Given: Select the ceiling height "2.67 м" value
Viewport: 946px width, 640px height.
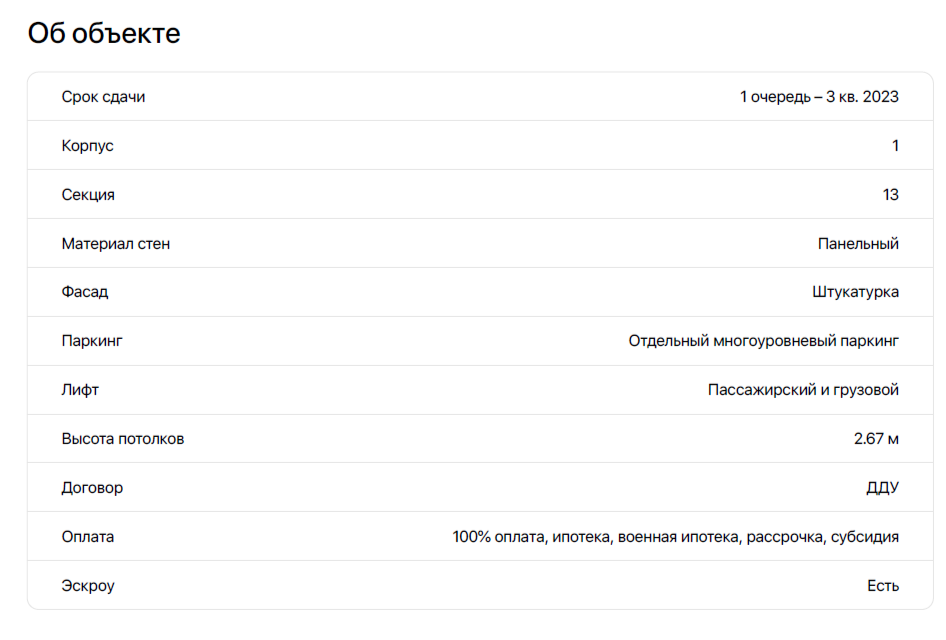Looking at the screenshot, I should (x=876, y=439).
